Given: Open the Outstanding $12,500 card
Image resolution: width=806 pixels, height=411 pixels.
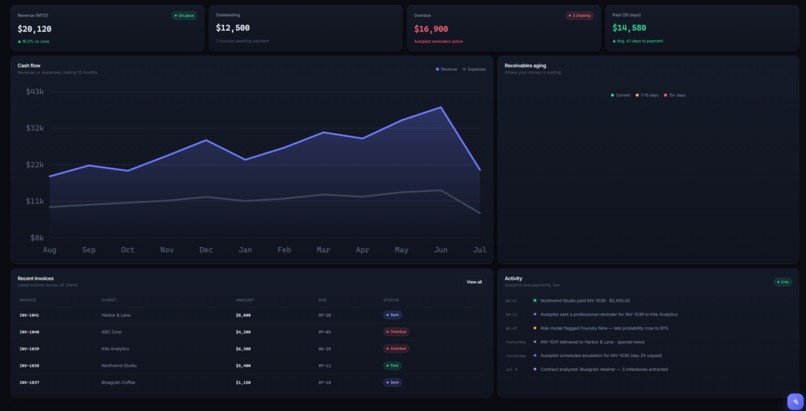Looking at the screenshot, I should point(305,28).
